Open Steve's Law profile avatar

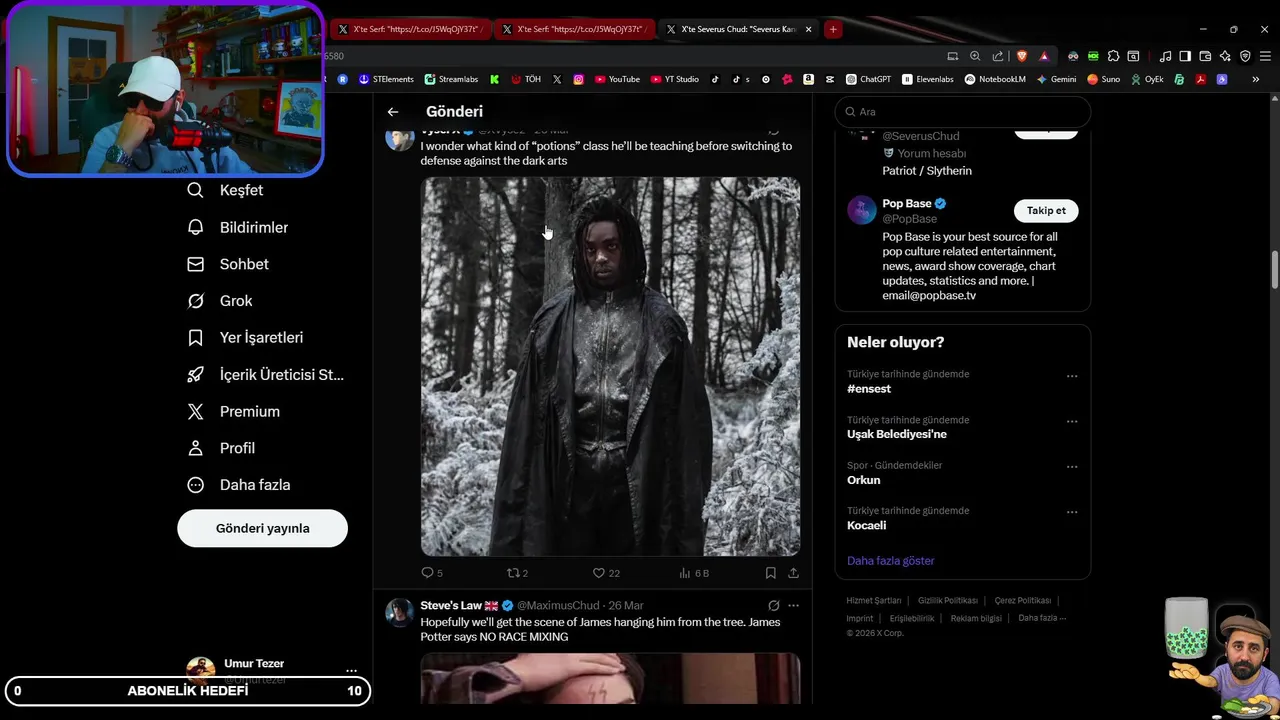[x=400, y=612]
